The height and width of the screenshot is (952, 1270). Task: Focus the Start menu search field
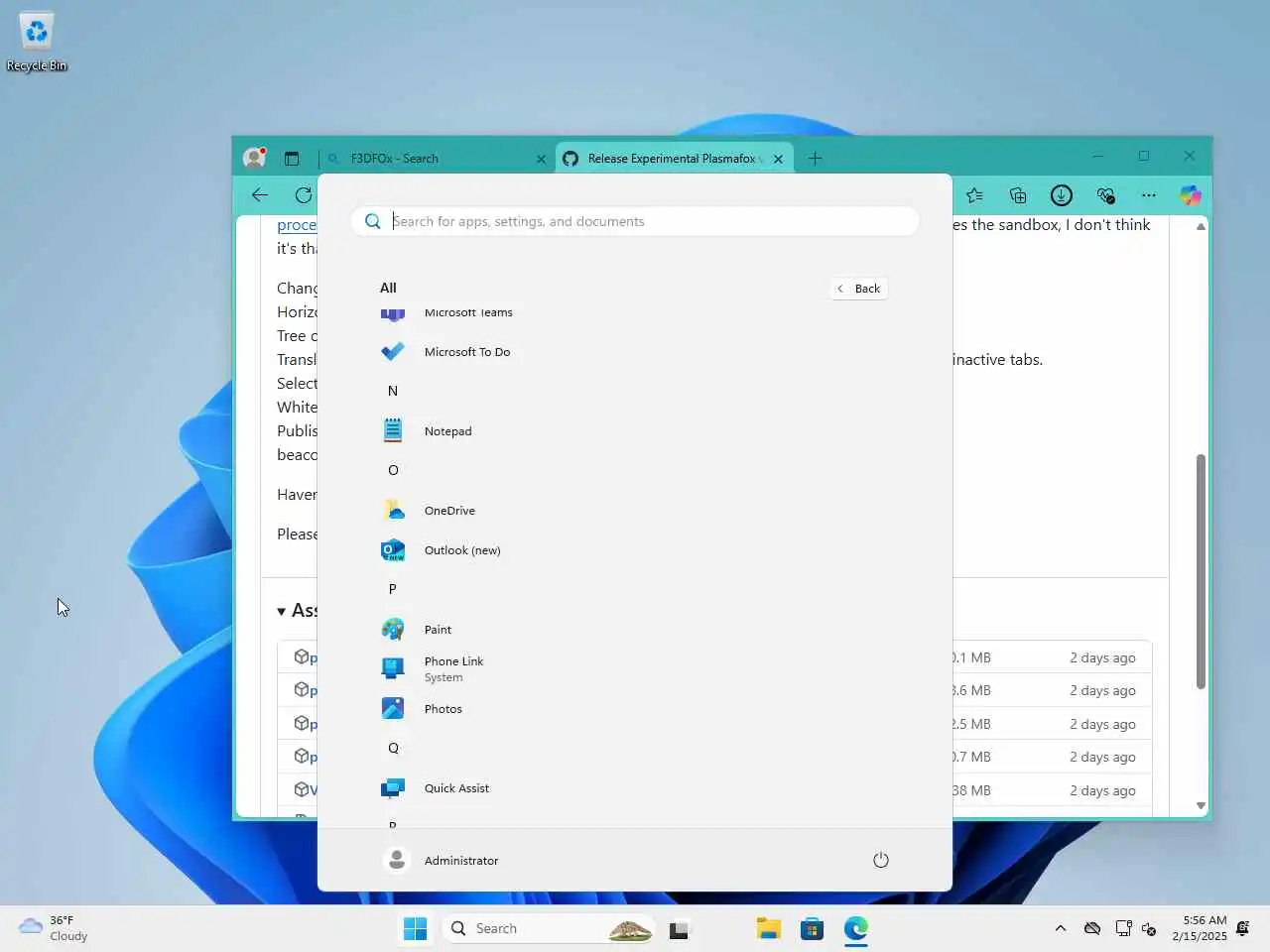pyautogui.click(x=635, y=221)
